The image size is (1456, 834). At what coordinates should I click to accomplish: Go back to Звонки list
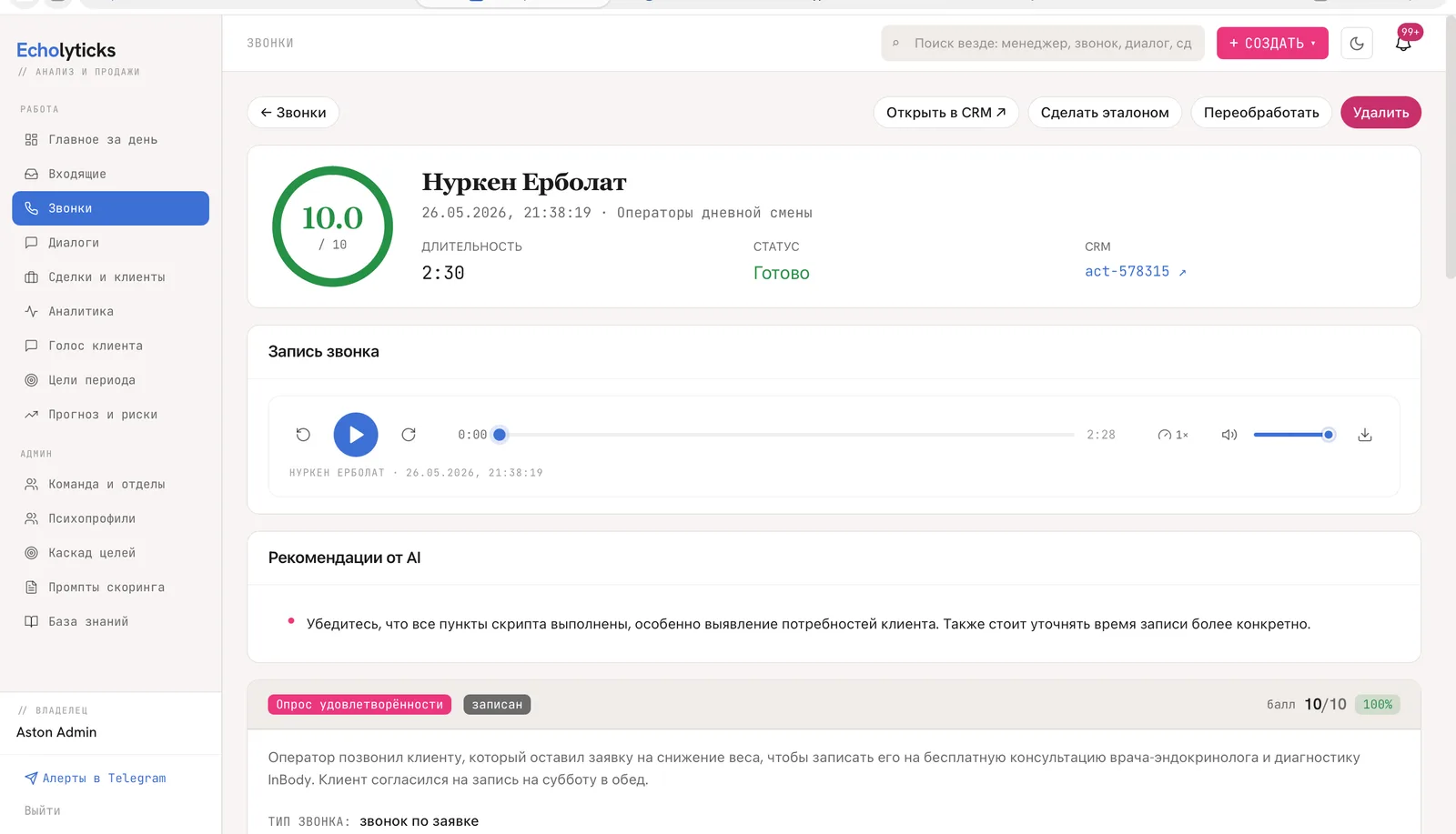click(x=293, y=113)
